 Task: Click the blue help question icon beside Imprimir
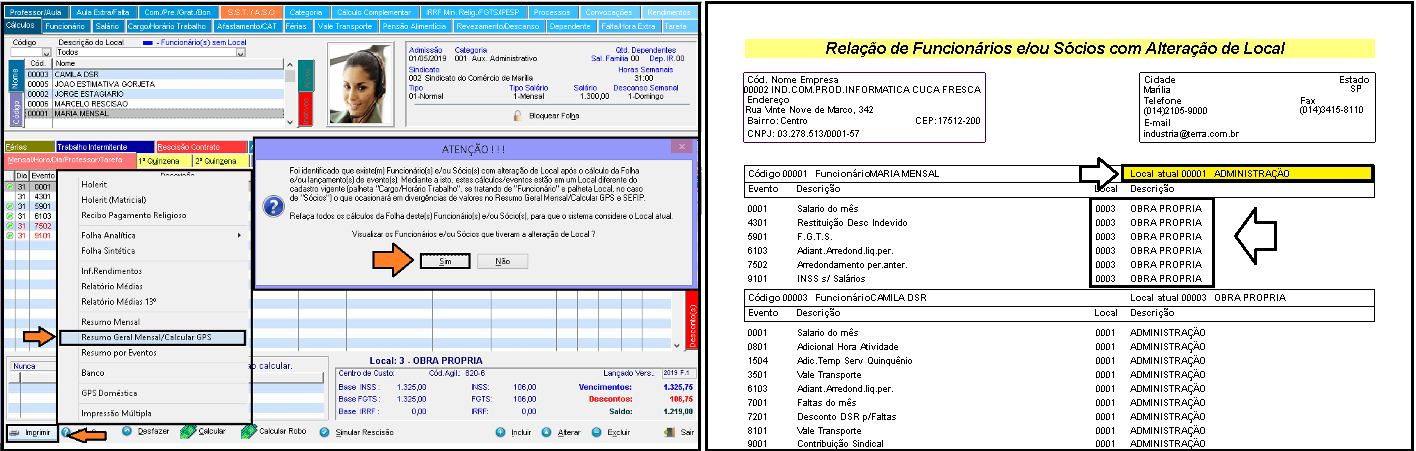[65, 433]
